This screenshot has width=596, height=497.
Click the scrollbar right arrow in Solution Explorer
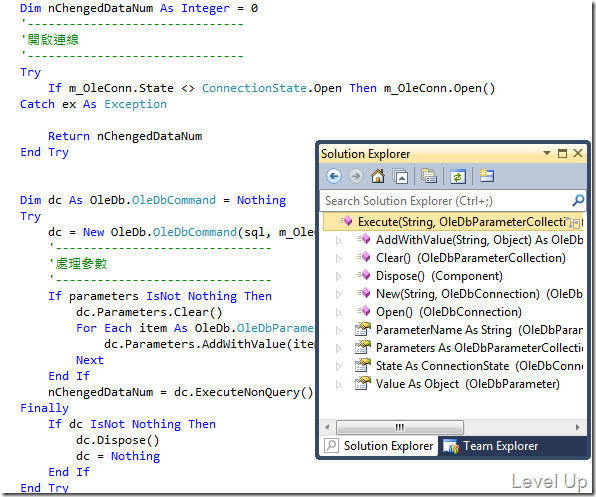point(578,427)
